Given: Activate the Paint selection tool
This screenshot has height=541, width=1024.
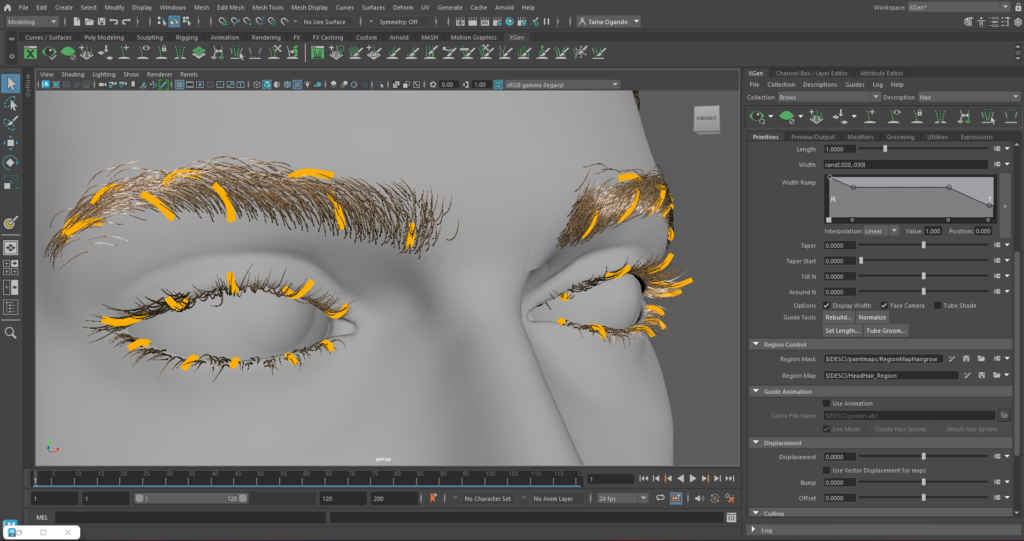Looking at the screenshot, I should (x=11, y=124).
